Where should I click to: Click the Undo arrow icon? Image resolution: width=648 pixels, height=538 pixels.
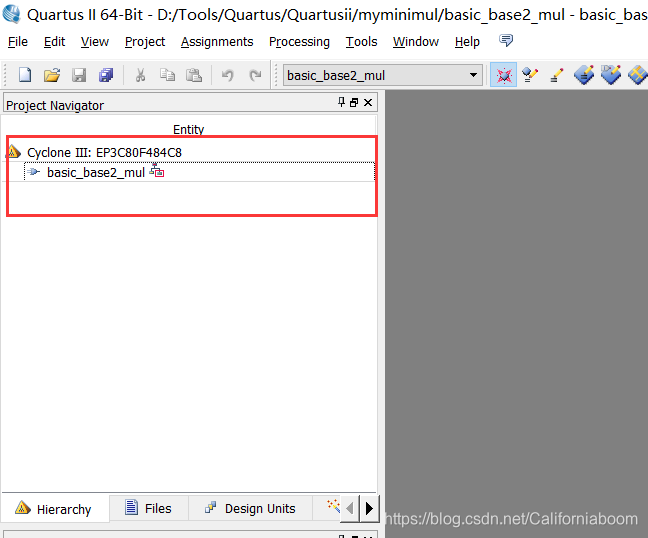click(x=227, y=75)
